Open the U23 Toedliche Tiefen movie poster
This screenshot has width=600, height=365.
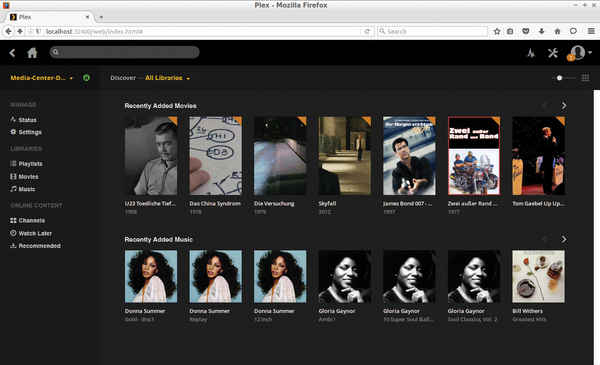coord(151,156)
